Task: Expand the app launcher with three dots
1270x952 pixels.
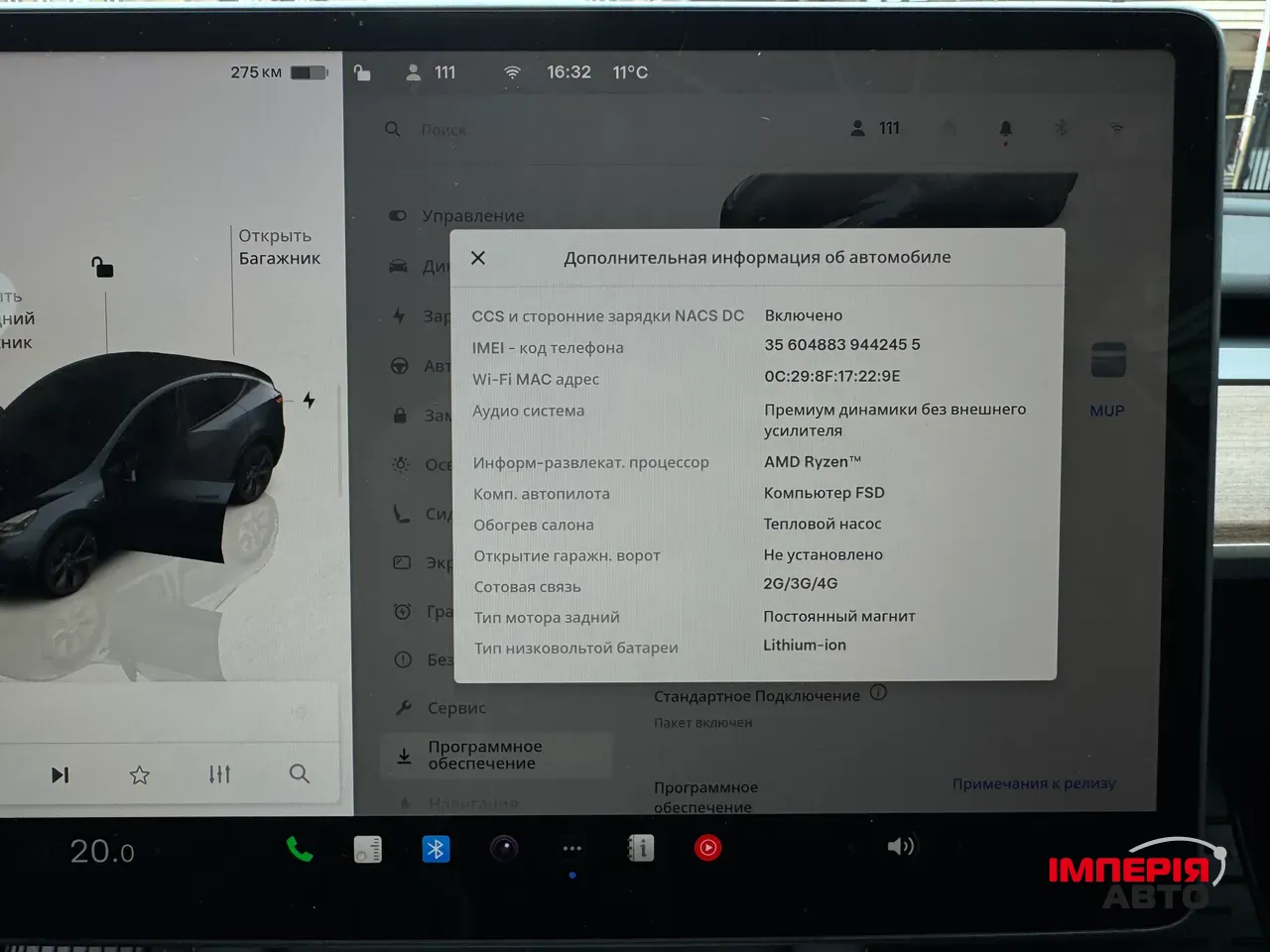Action: (x=571, y=849)
